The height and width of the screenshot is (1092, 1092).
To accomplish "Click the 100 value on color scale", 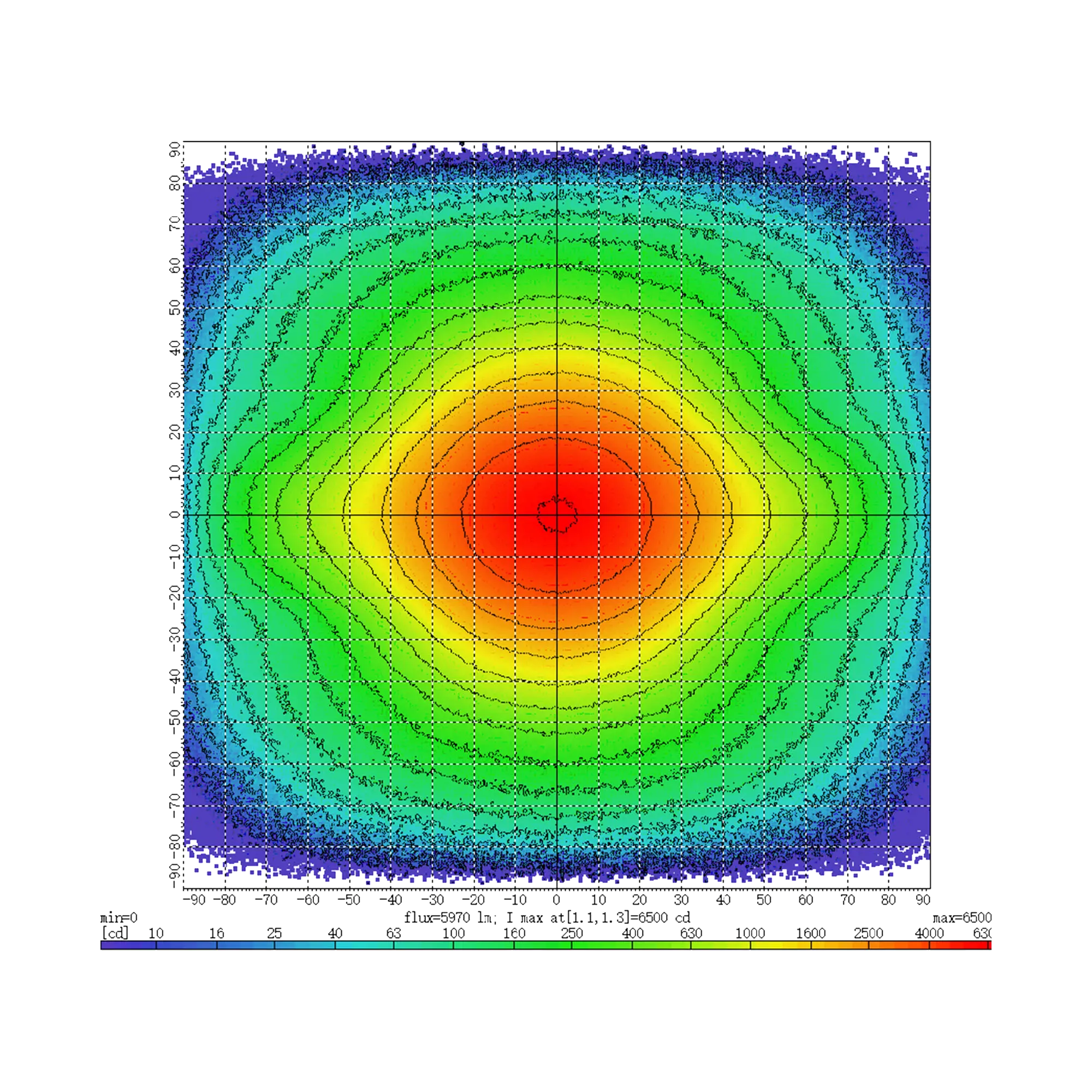I will [454, 933].
